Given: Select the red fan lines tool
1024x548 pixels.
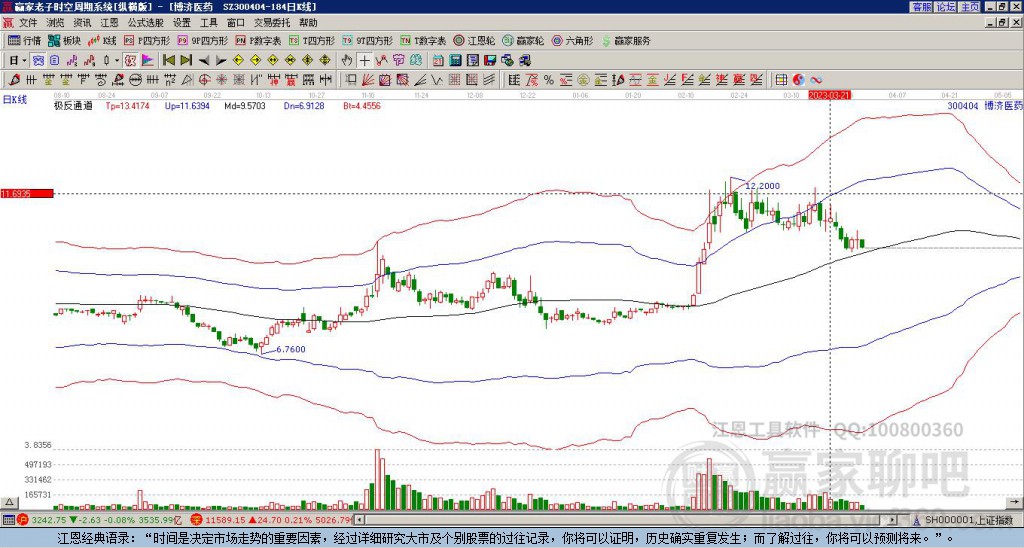Looking at the screenshot, I should pyautogui.click(x=368, y=80).
